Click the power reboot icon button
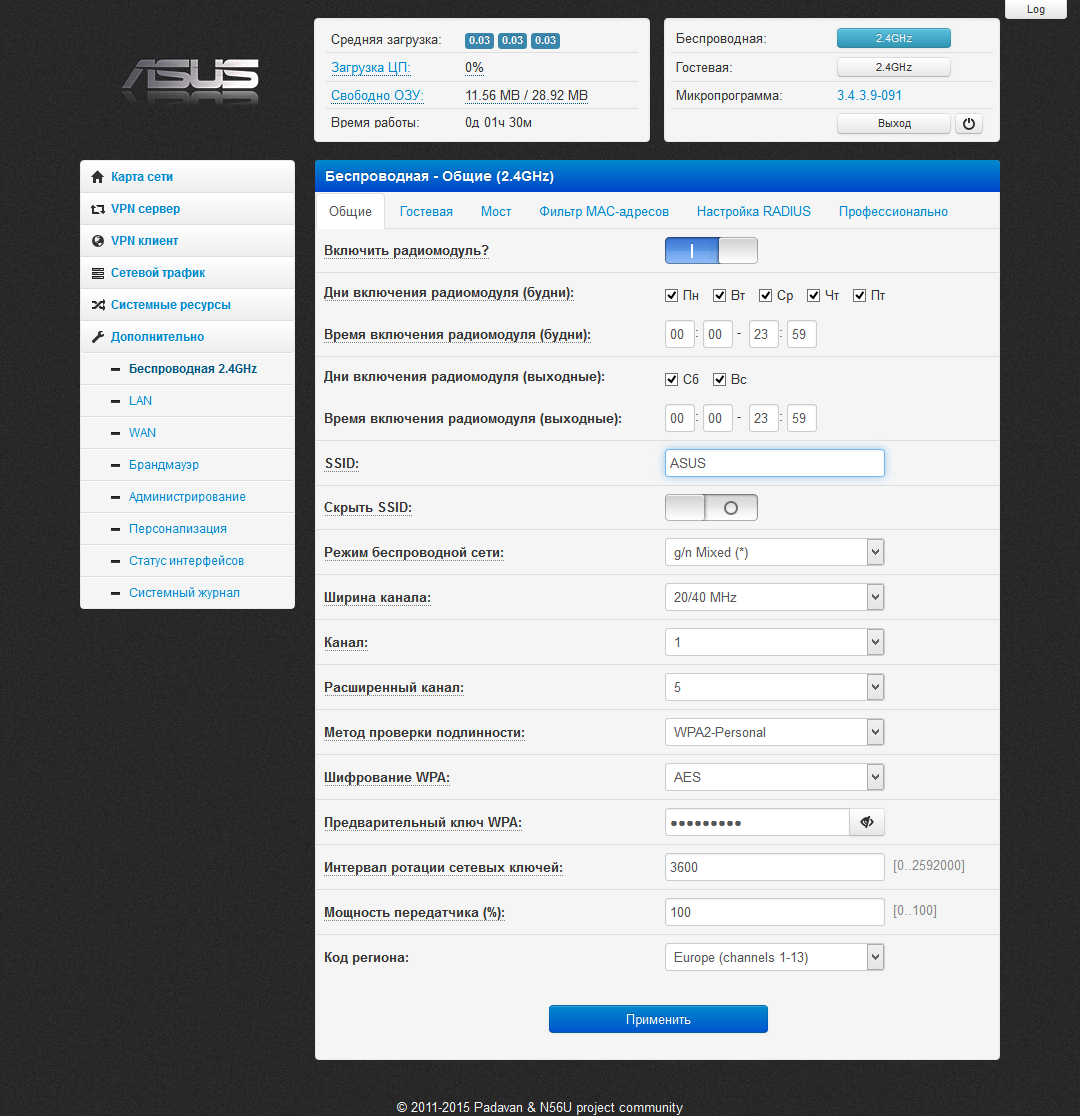The width and height of the screenshot is (1080, 1116). click(968, 123)
